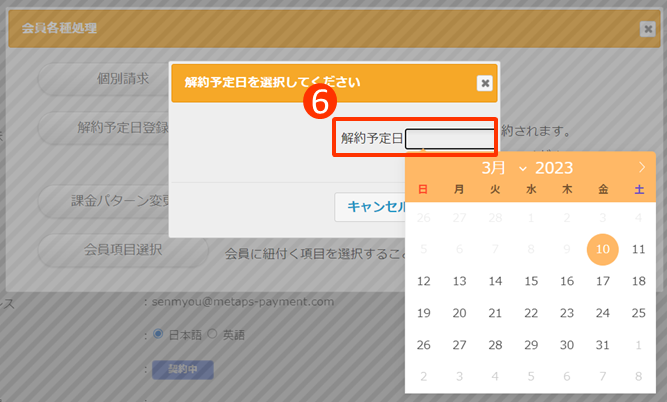This screenshot has width=667, height=402.
Task: Select the 日本語 radio button
Action: [156, 334]
